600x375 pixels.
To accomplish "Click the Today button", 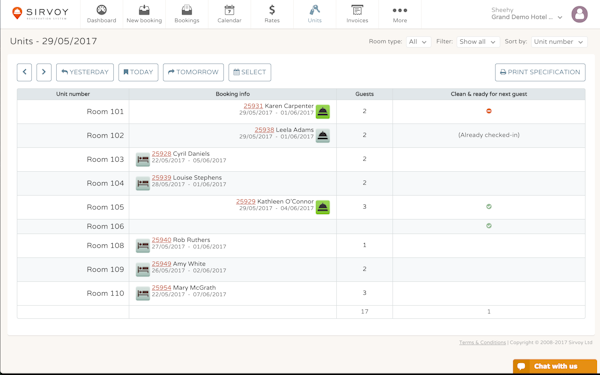I will point(138,72).
